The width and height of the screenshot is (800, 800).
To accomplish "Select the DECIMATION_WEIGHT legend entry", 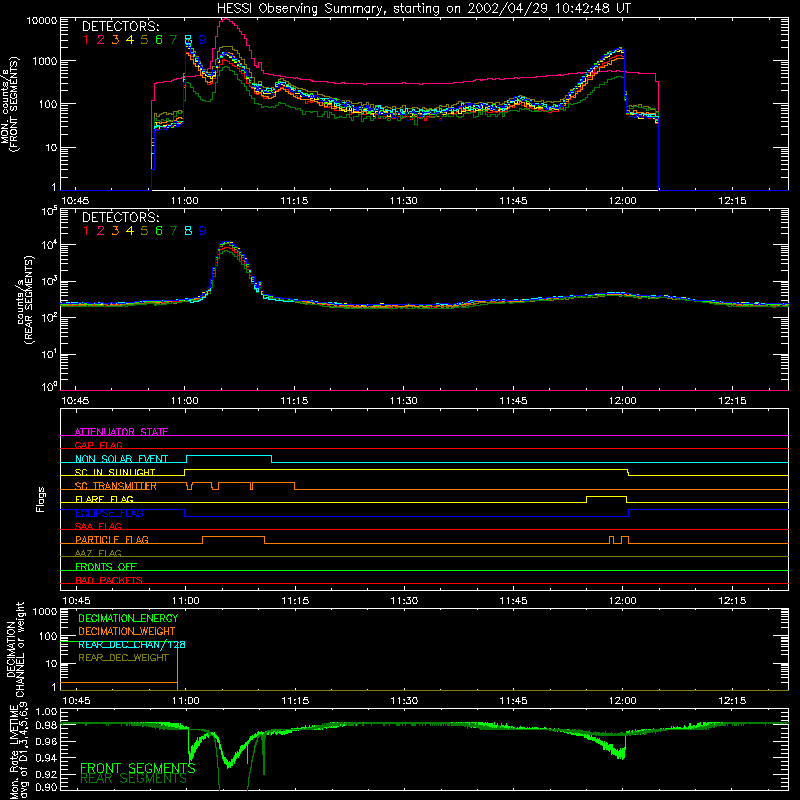I will point(127,631).
